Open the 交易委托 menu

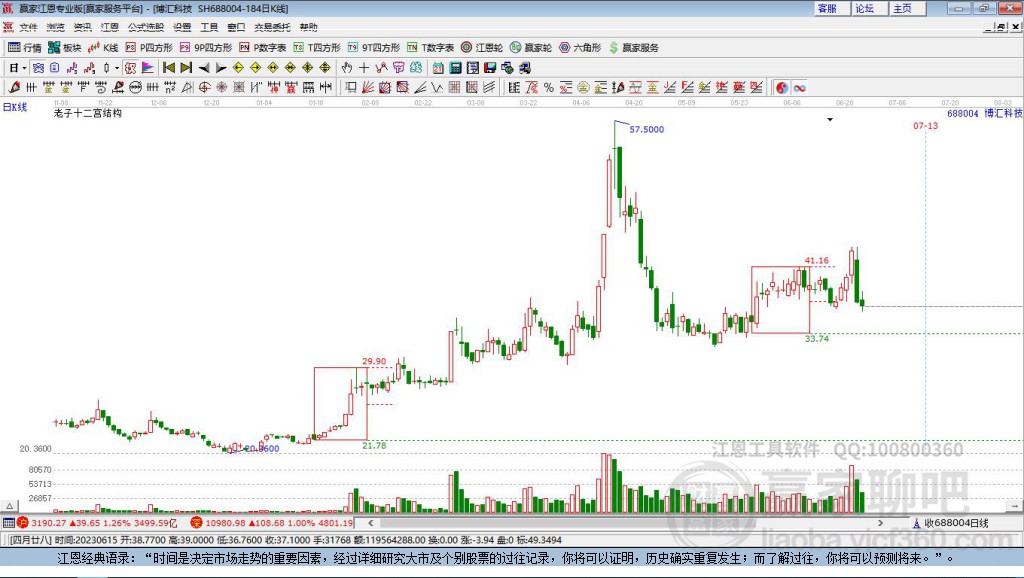272,27
